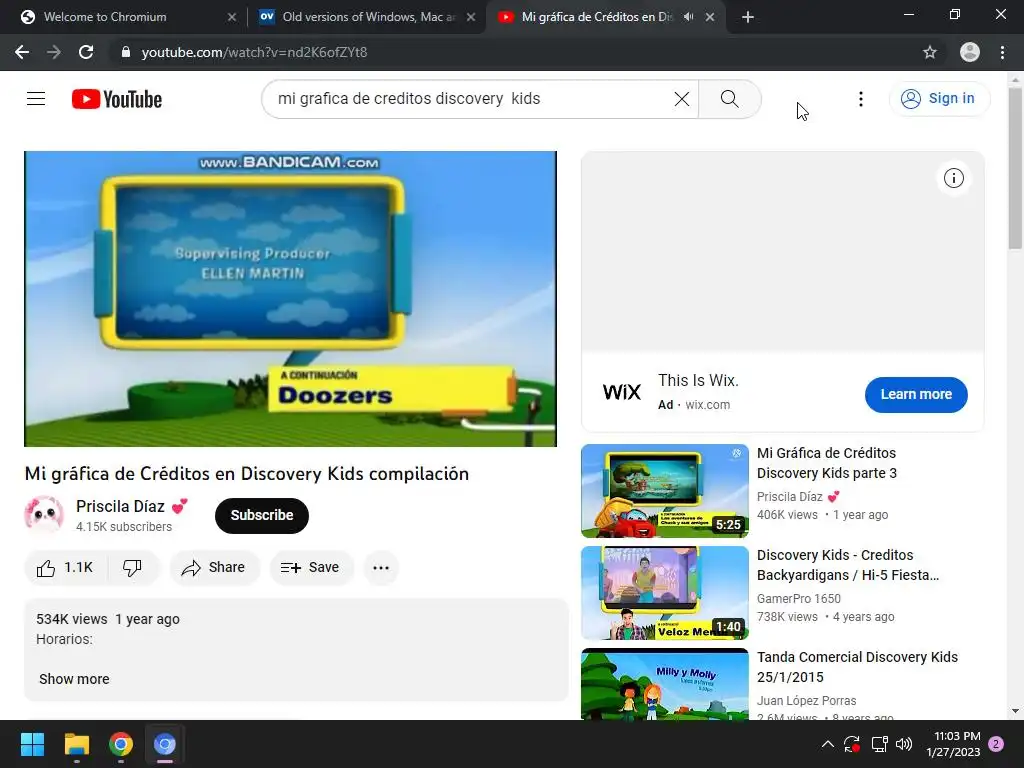Share the video

point(214,568)
